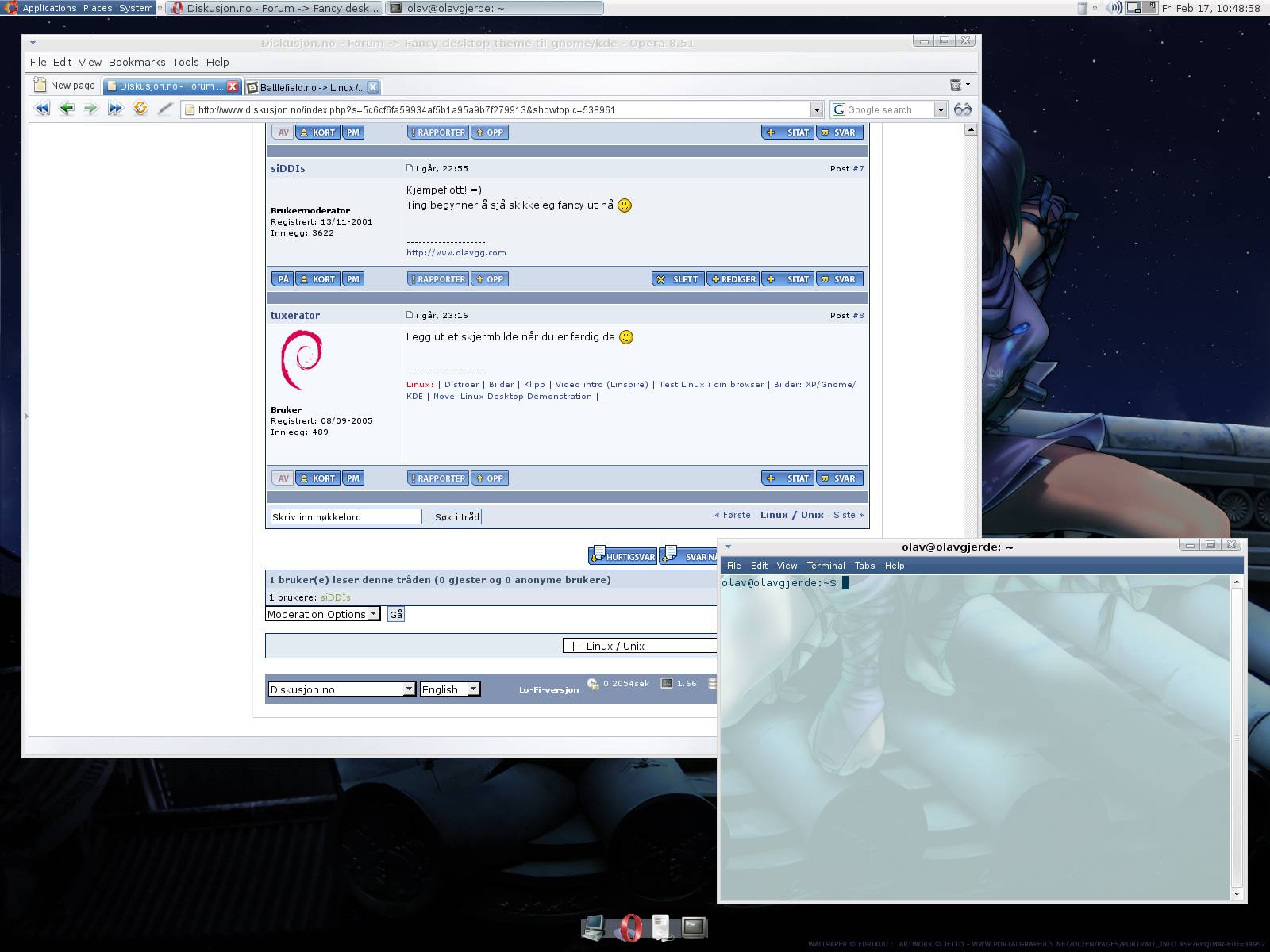Click the glasses icon beside Google search
This screenshot has height=952, width=1270.
(x=962, y=109)
